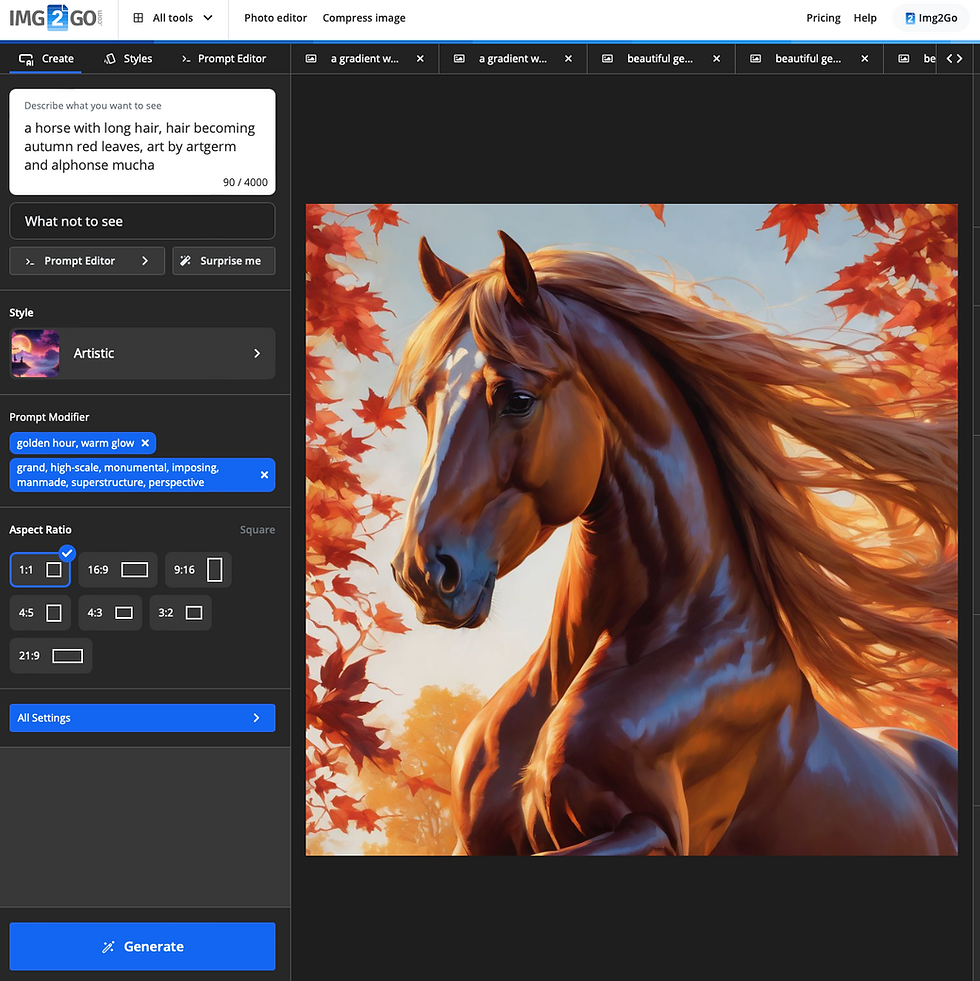Click the Prompt Editor terminal icon
This screenshot has width=980, height=981.
click(189, 59)
